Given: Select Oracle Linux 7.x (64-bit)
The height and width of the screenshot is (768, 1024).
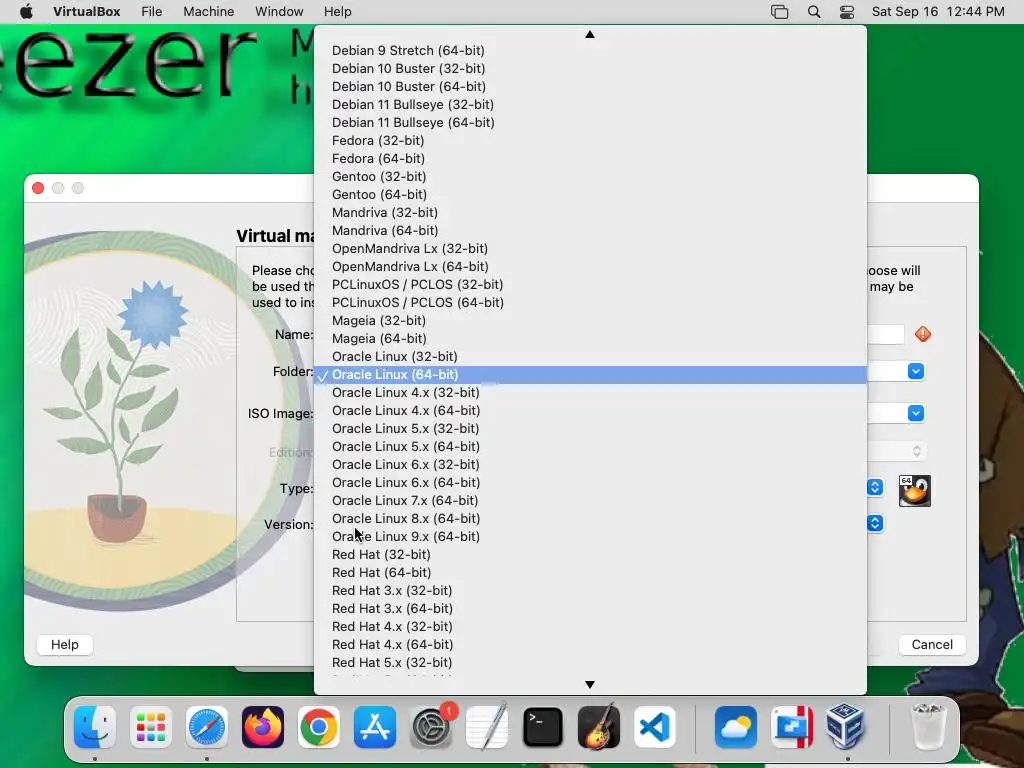Looking at the screenshot, I should (590, 501).
